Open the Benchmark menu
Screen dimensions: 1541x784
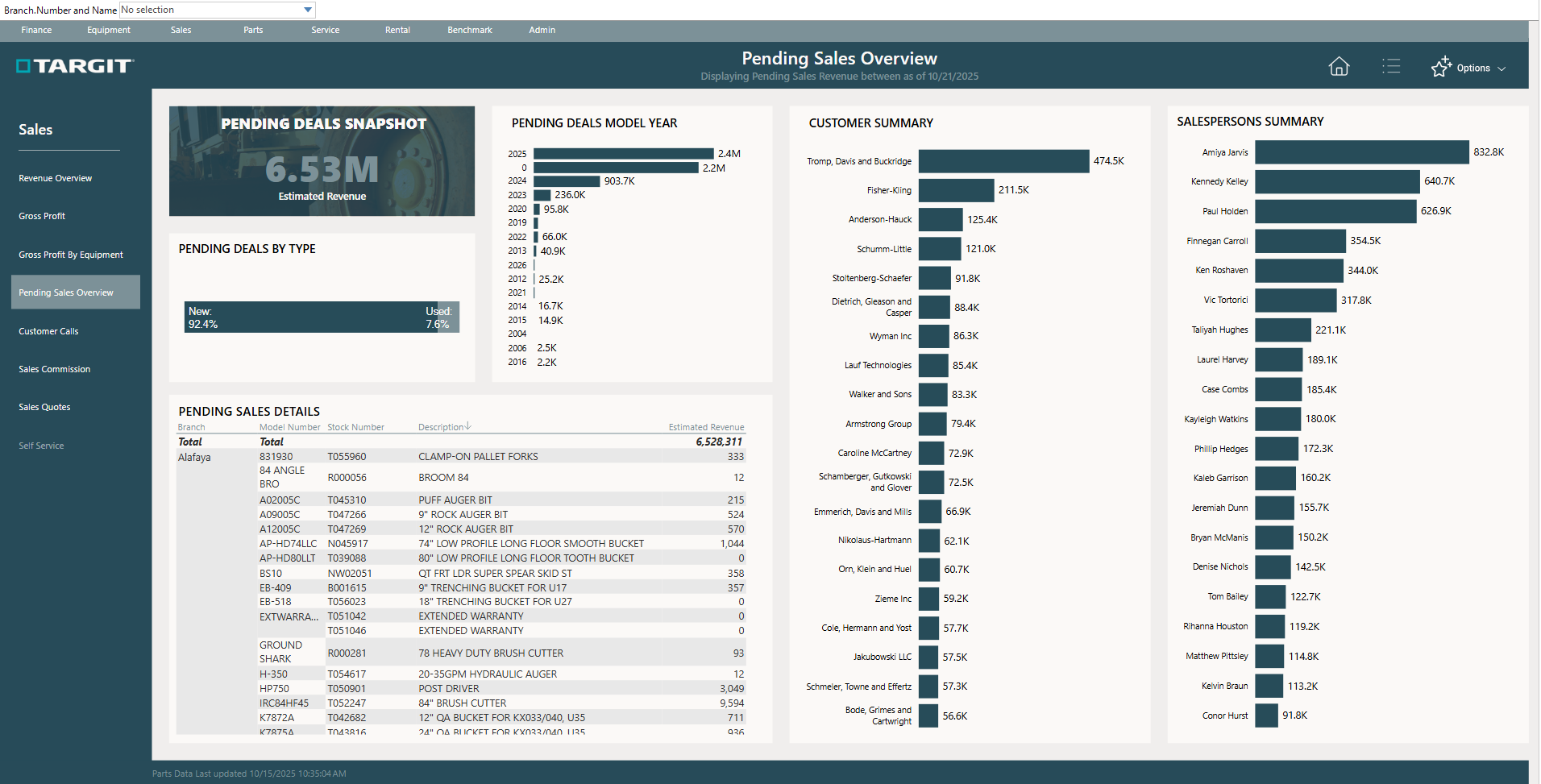(469, 31)
